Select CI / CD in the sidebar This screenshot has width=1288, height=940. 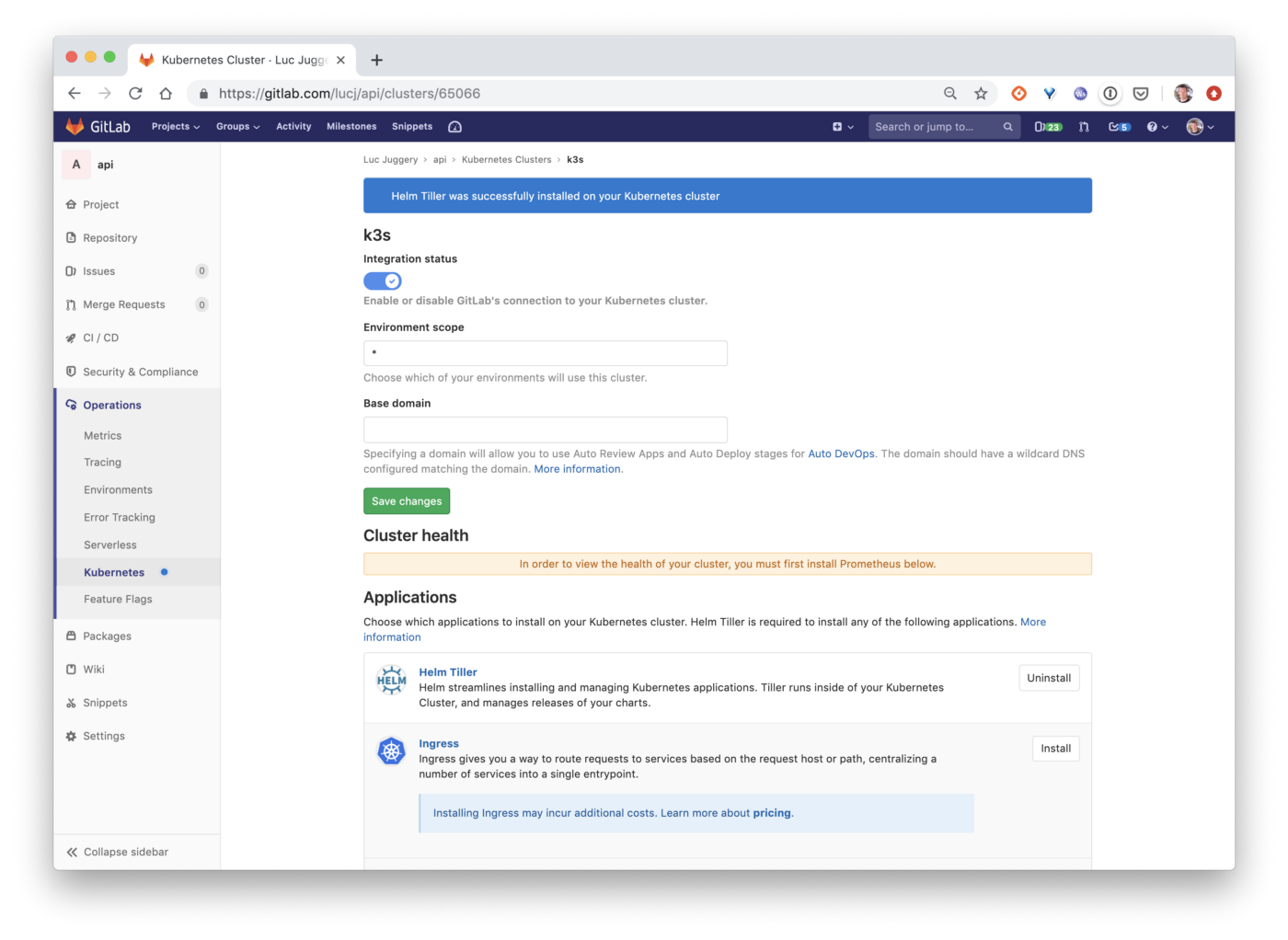(x=100, y=338)
